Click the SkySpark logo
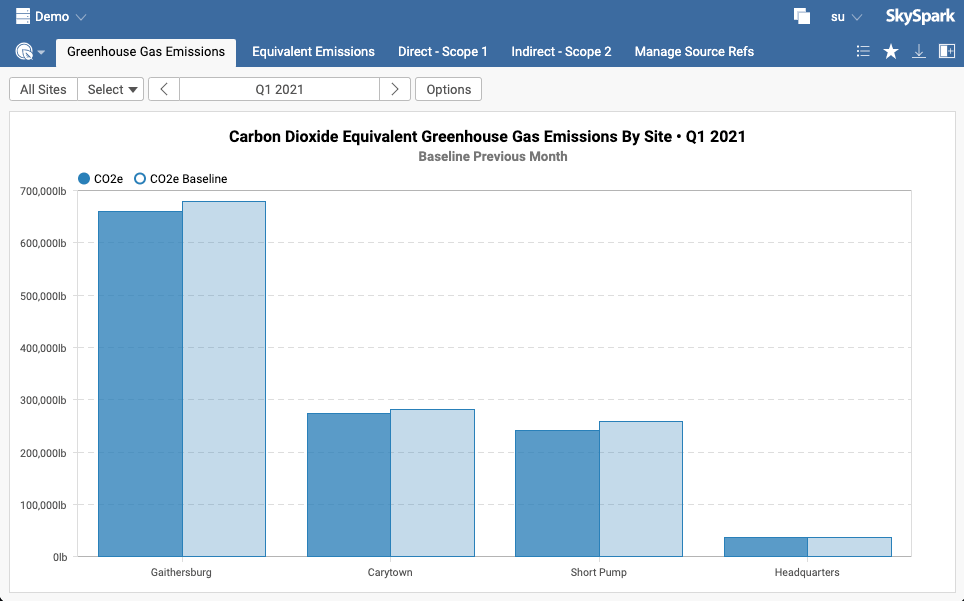 pos(920,17)
